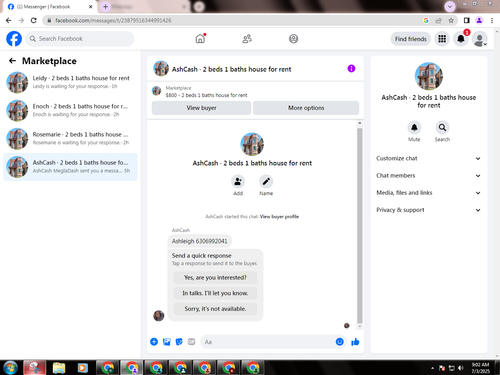The height and width of the screenshot is (375, 500).
Task: Expand the Privacy & support section
Action: (x=428, y=210)
